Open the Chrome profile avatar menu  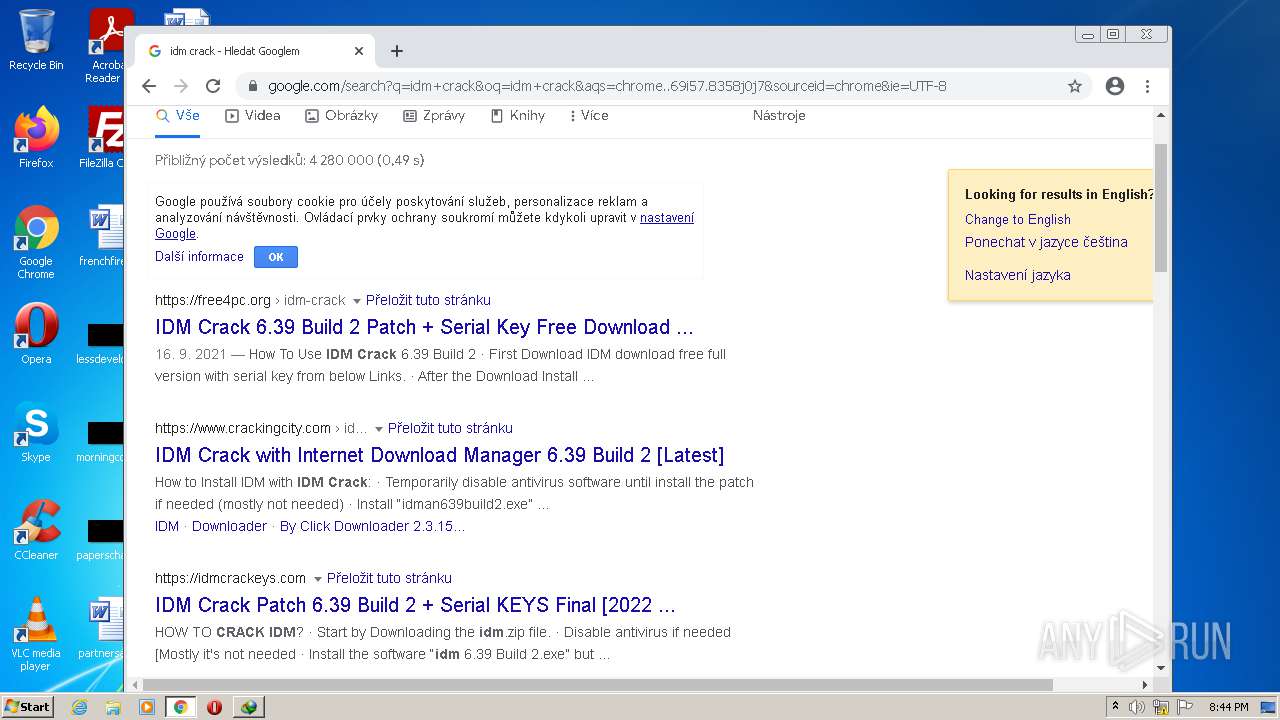pos(1115,86)
